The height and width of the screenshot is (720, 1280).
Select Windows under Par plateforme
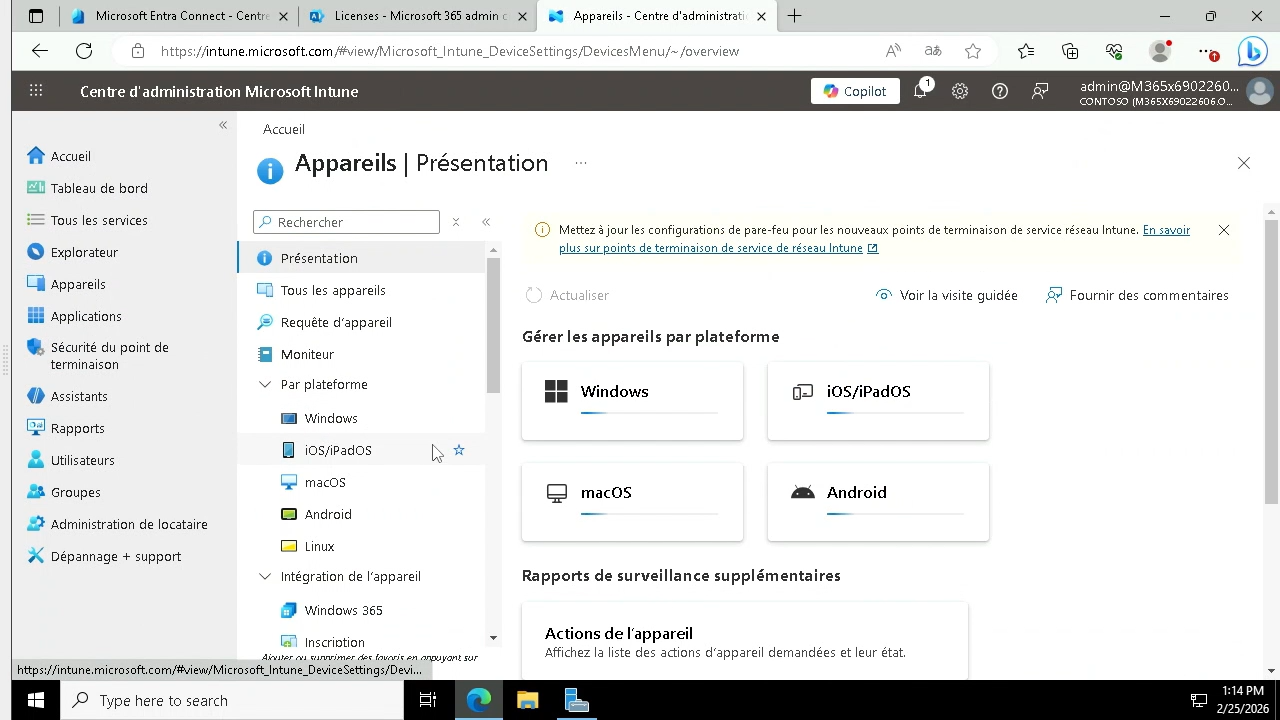[x=361, y=418]
